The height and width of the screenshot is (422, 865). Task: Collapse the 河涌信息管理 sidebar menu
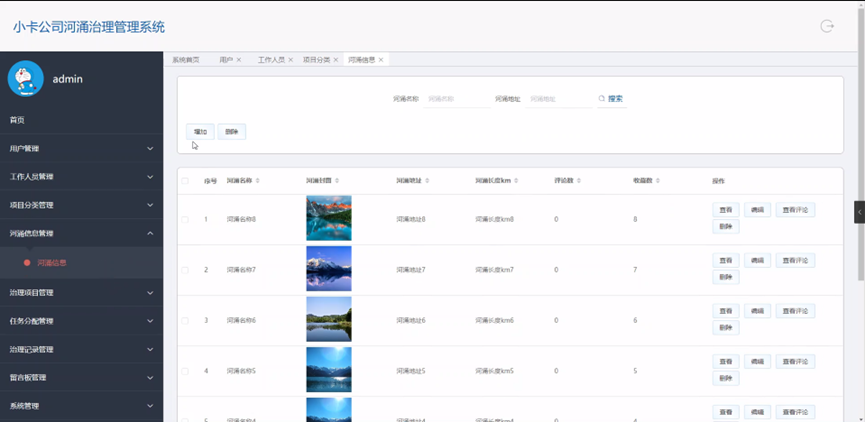(x=81, y=233)
